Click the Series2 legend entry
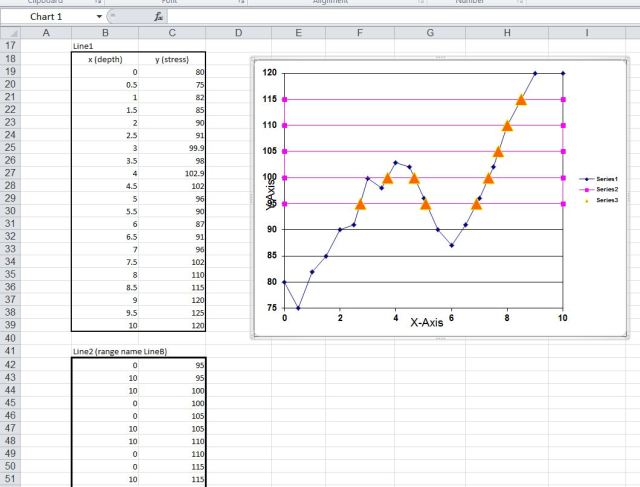Screen dimensions: 640x487 pos(607,189)
